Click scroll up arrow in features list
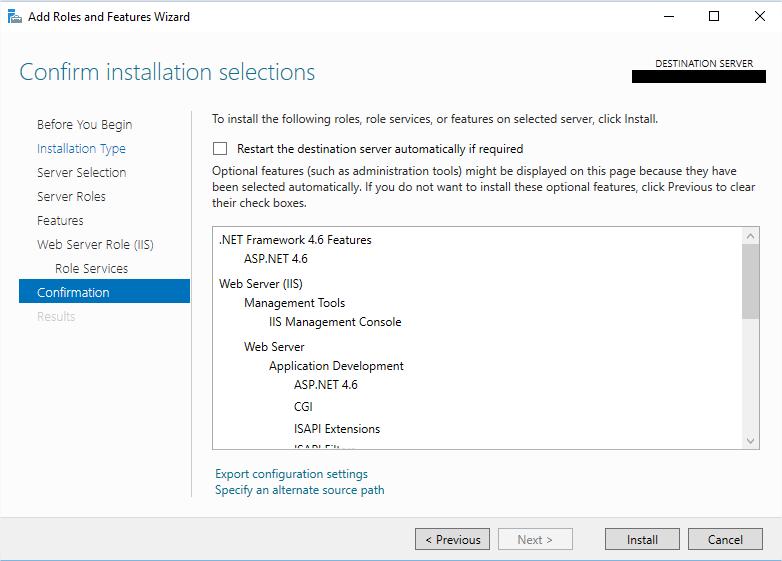The height and width of the screenshot is (561, 782). point(751,236)
